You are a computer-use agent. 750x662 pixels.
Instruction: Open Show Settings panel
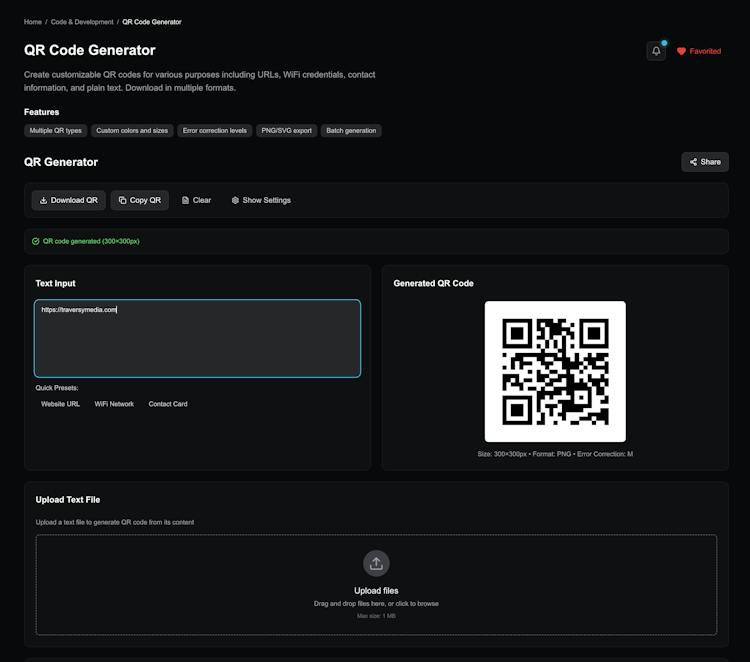tap(261, 200)
